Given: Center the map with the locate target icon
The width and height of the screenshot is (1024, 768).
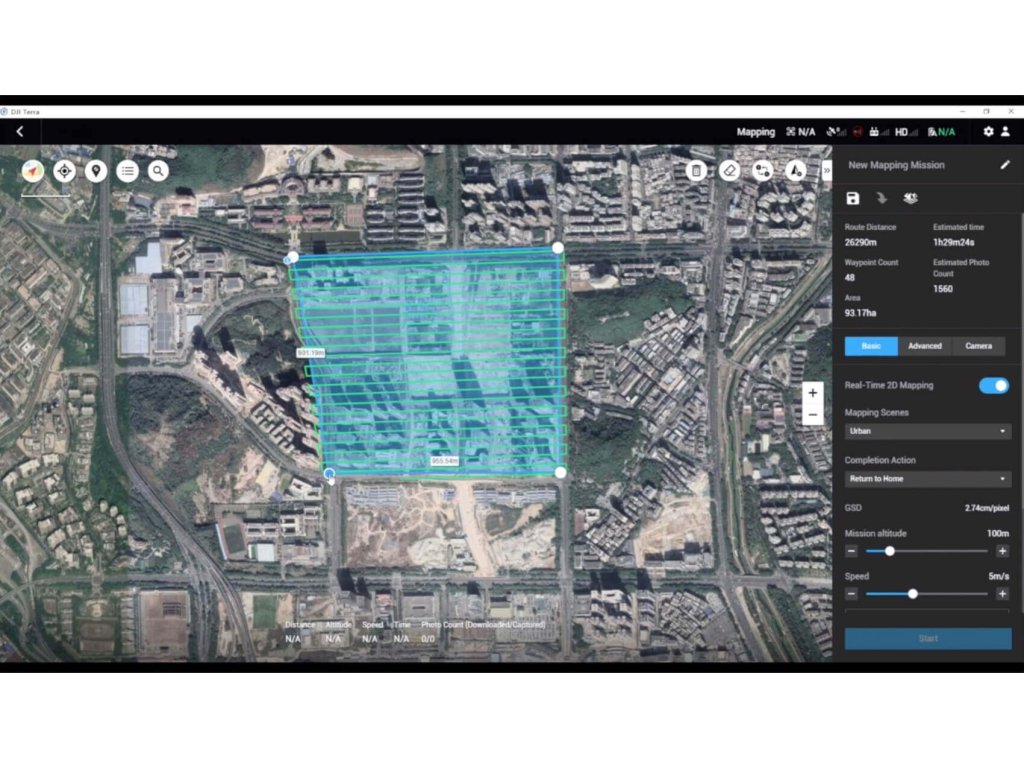Looking at the screenshot, I should (64, 171).
